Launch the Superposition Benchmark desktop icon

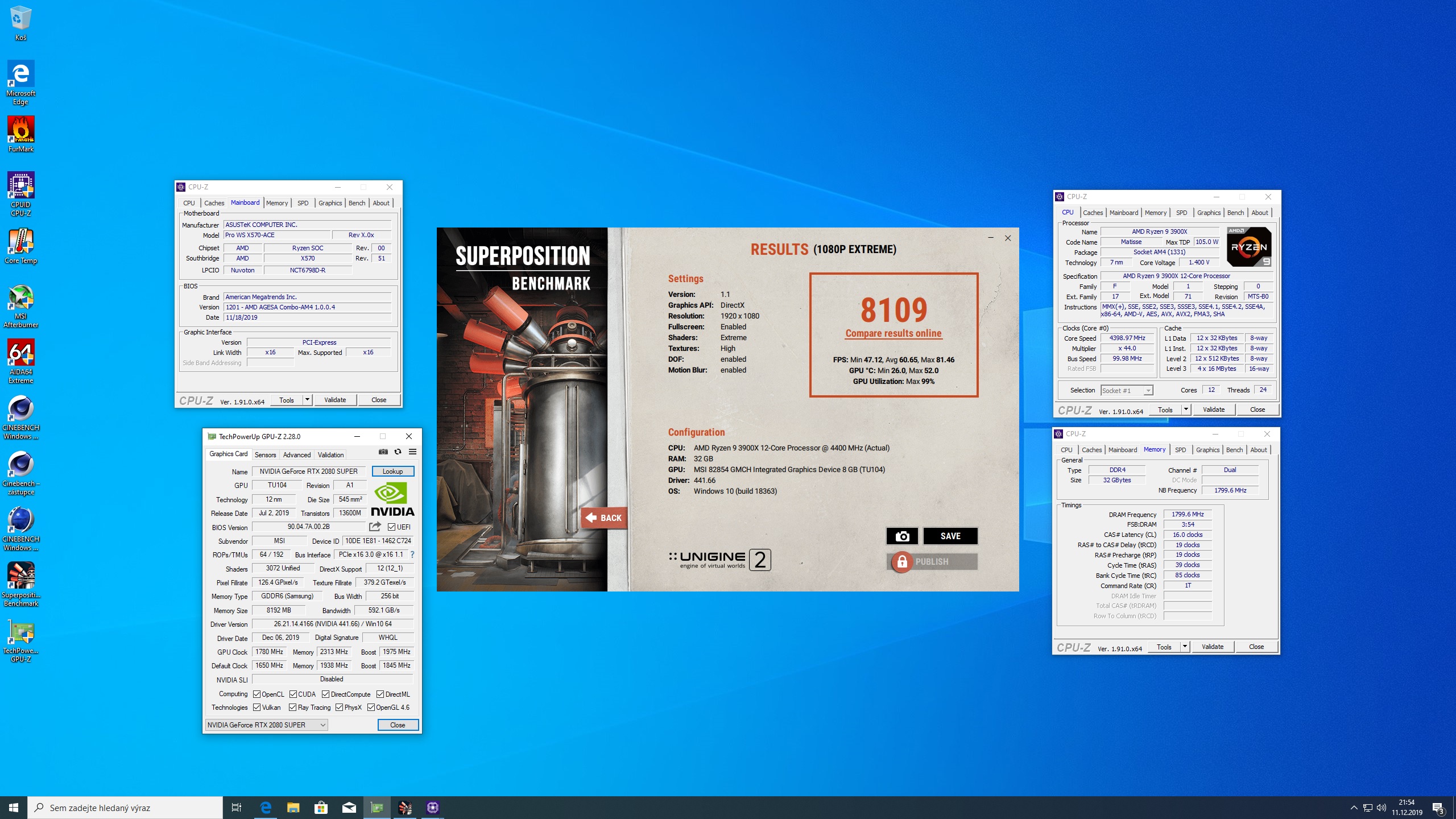pos(20,585)
